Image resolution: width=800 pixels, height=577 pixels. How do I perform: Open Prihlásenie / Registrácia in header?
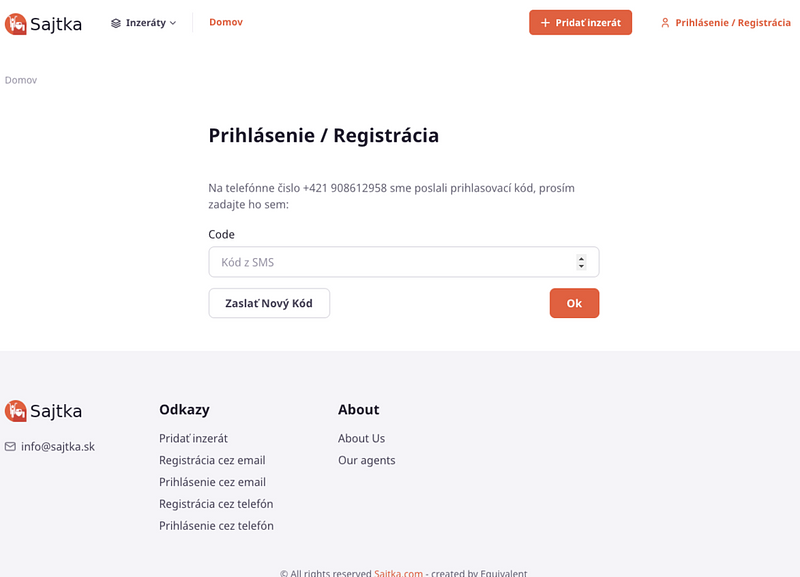point(733,23)
